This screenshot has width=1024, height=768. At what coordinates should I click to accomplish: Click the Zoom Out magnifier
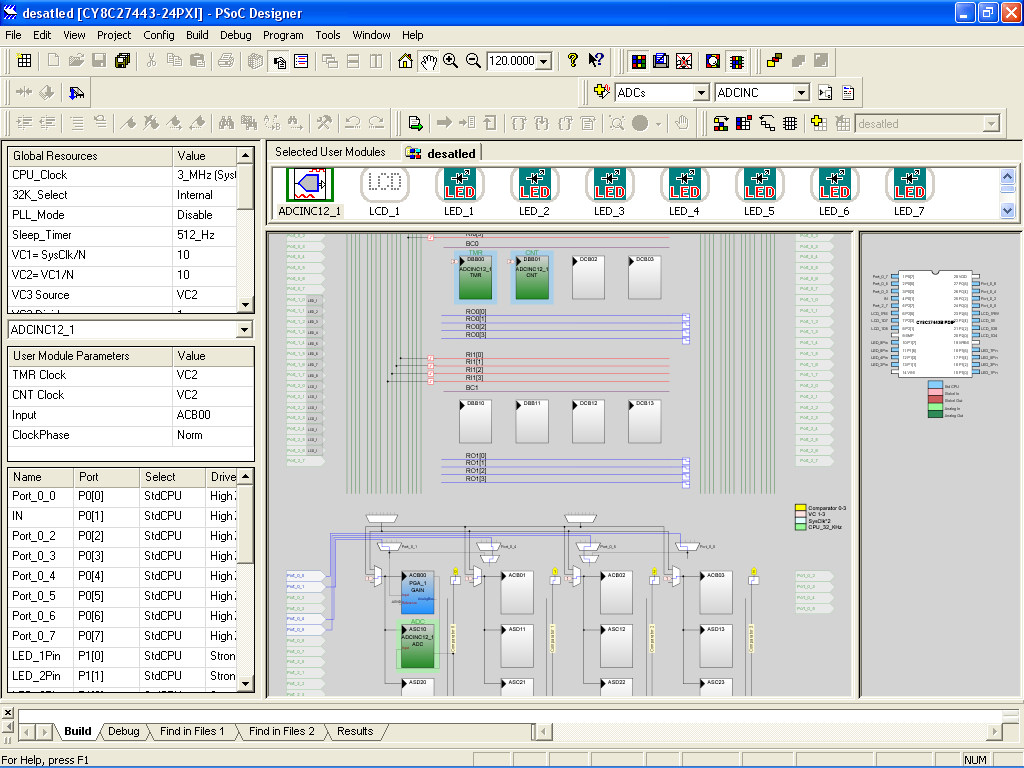click(473, 61)
